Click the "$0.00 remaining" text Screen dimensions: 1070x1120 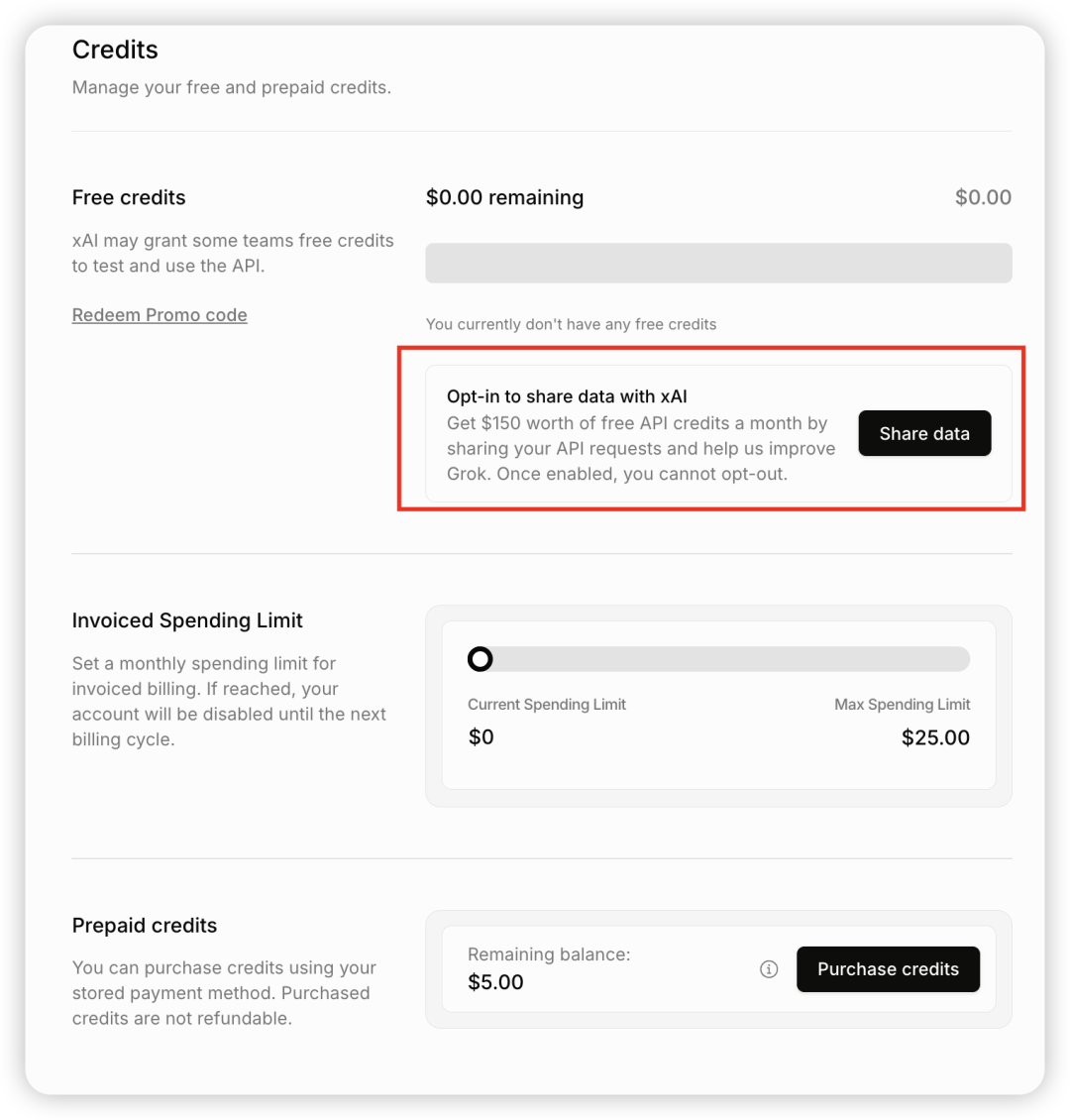click(x=504, y=197)
